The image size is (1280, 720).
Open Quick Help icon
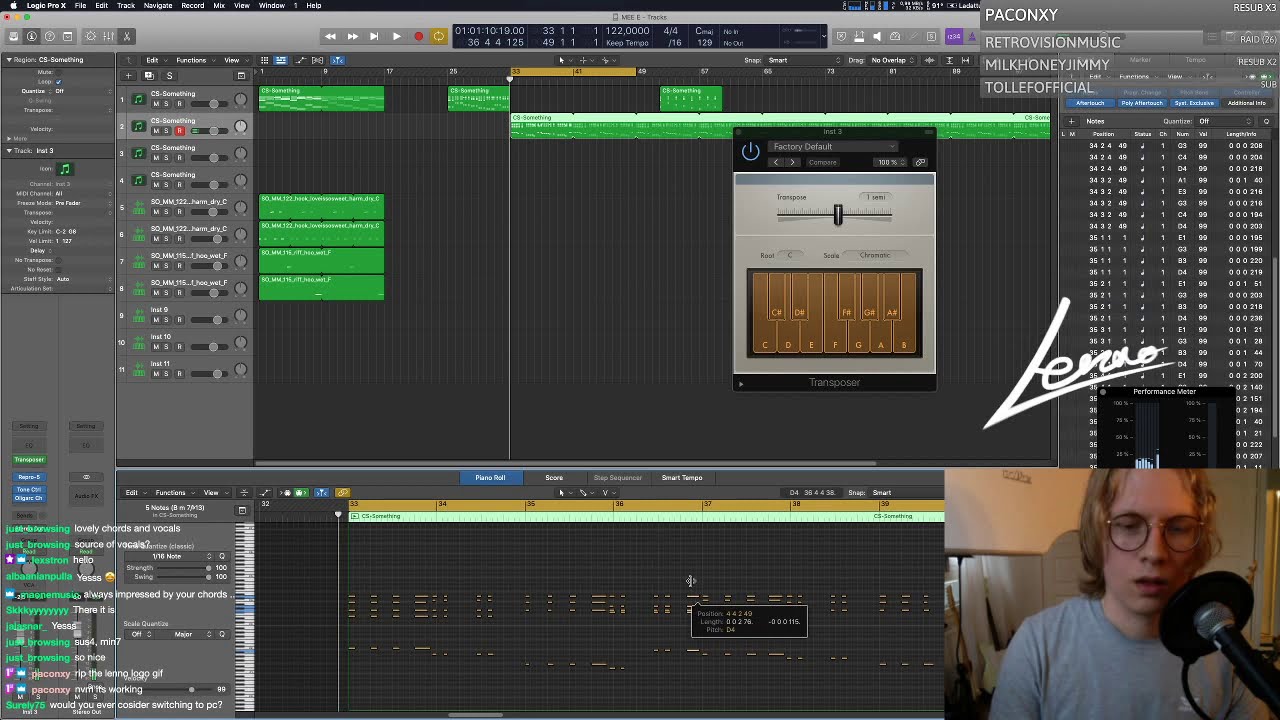pos(49,36)
